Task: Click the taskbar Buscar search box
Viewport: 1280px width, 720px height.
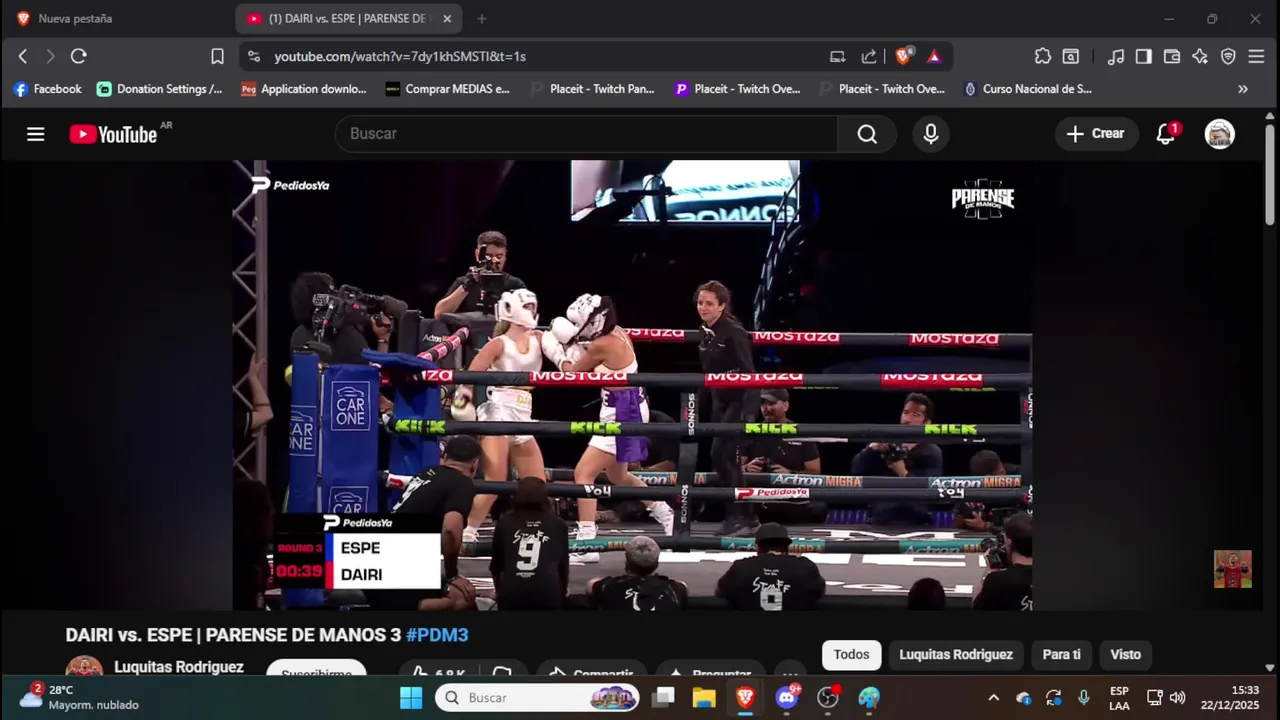Action: [x=537, y=698]
